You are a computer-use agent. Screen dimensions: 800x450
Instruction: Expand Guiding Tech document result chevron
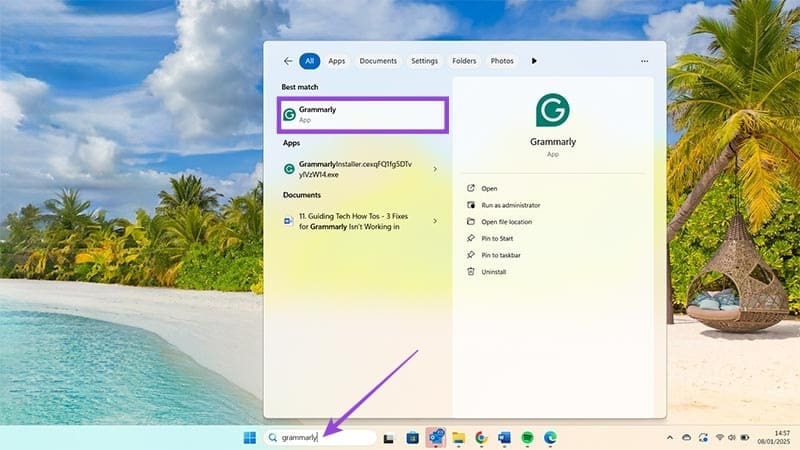[x=434, y=221]
